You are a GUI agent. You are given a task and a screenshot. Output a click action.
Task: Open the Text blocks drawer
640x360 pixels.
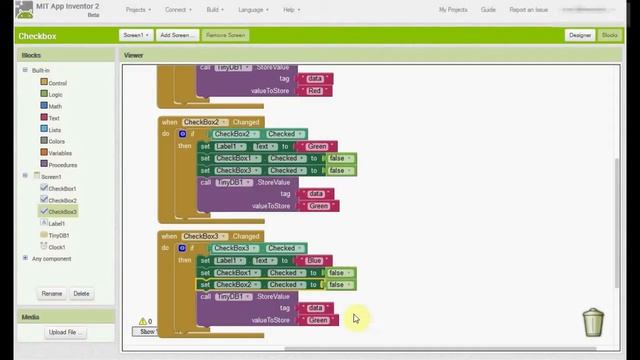[x=50, y=118]
